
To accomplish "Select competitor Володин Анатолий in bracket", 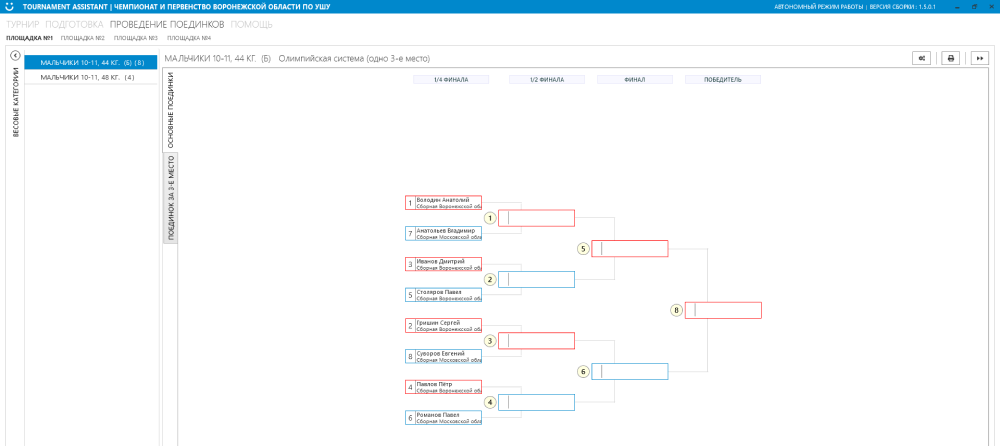I will (443, 203).
